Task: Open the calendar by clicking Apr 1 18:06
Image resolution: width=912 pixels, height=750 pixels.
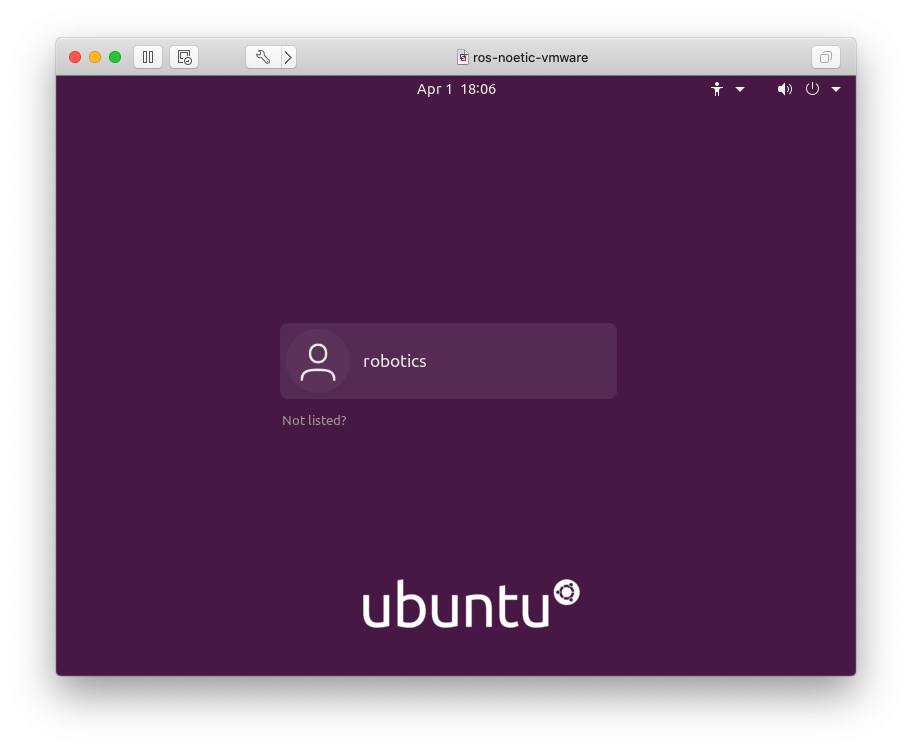Action: [x=456, y=89]
